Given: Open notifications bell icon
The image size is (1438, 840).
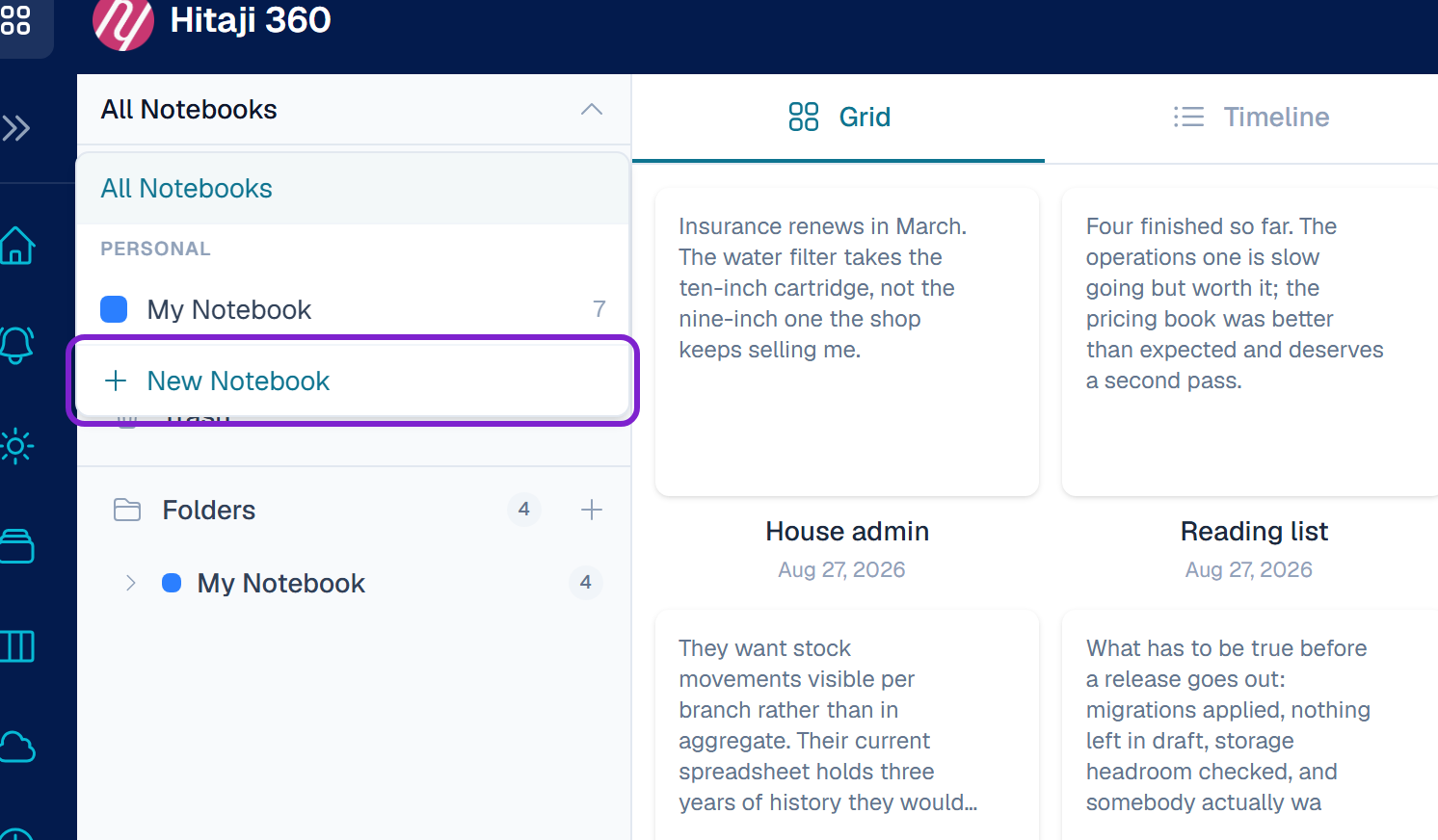Looking at the screenshot, I should click(17, 344).
